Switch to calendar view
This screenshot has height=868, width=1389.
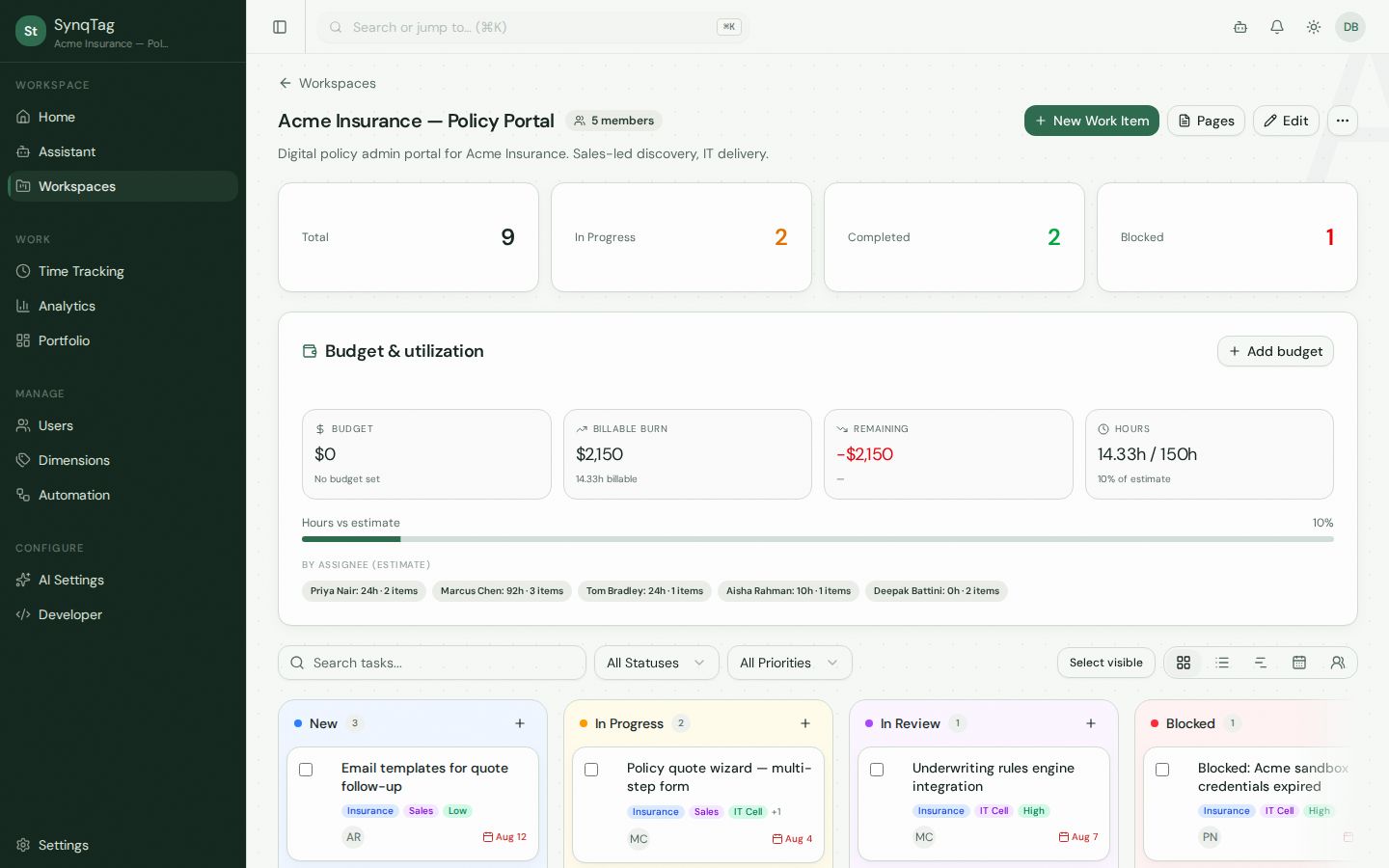(x=1299, y=663)
